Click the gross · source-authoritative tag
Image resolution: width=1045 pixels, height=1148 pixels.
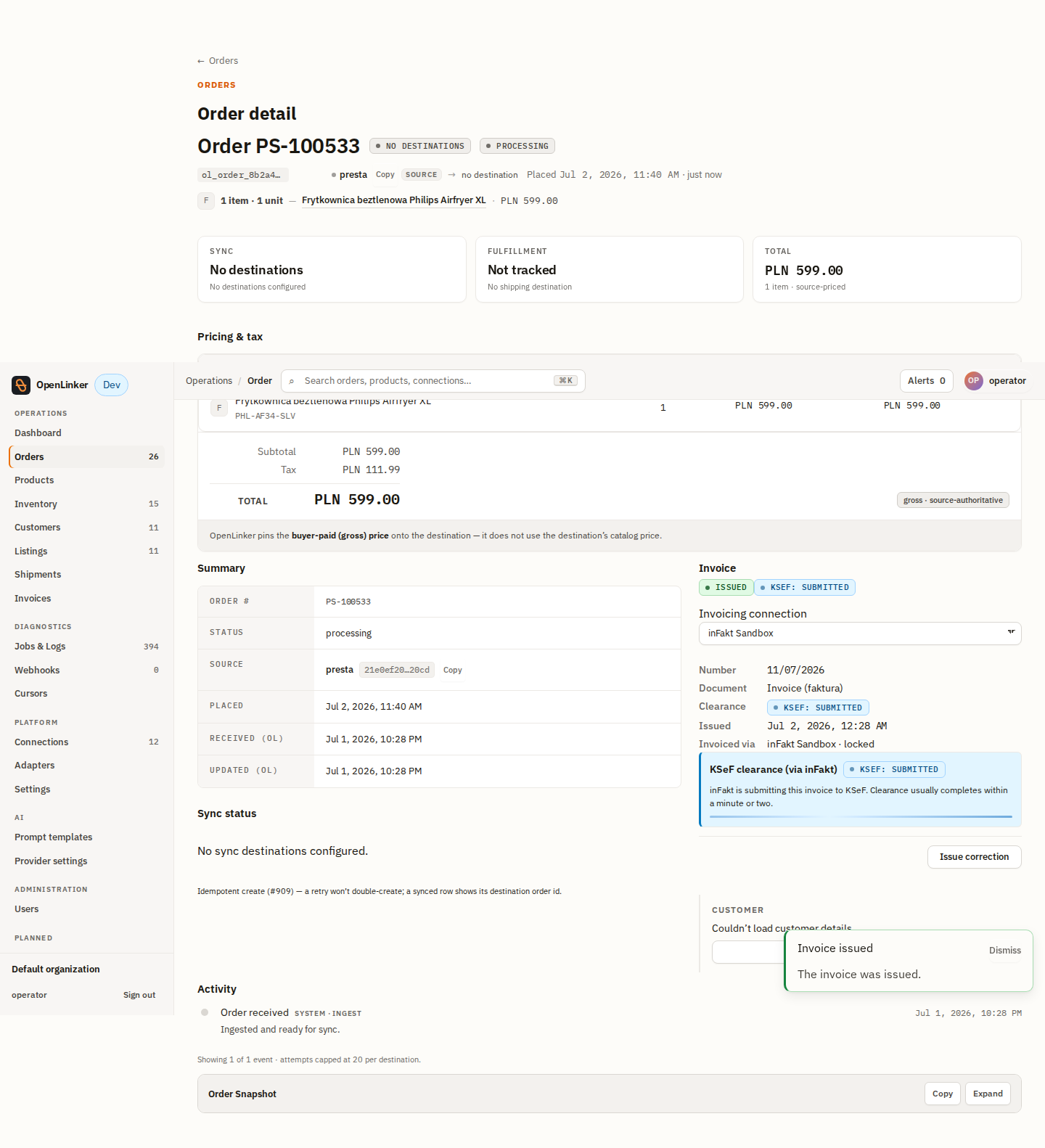[x=953, y=501]
